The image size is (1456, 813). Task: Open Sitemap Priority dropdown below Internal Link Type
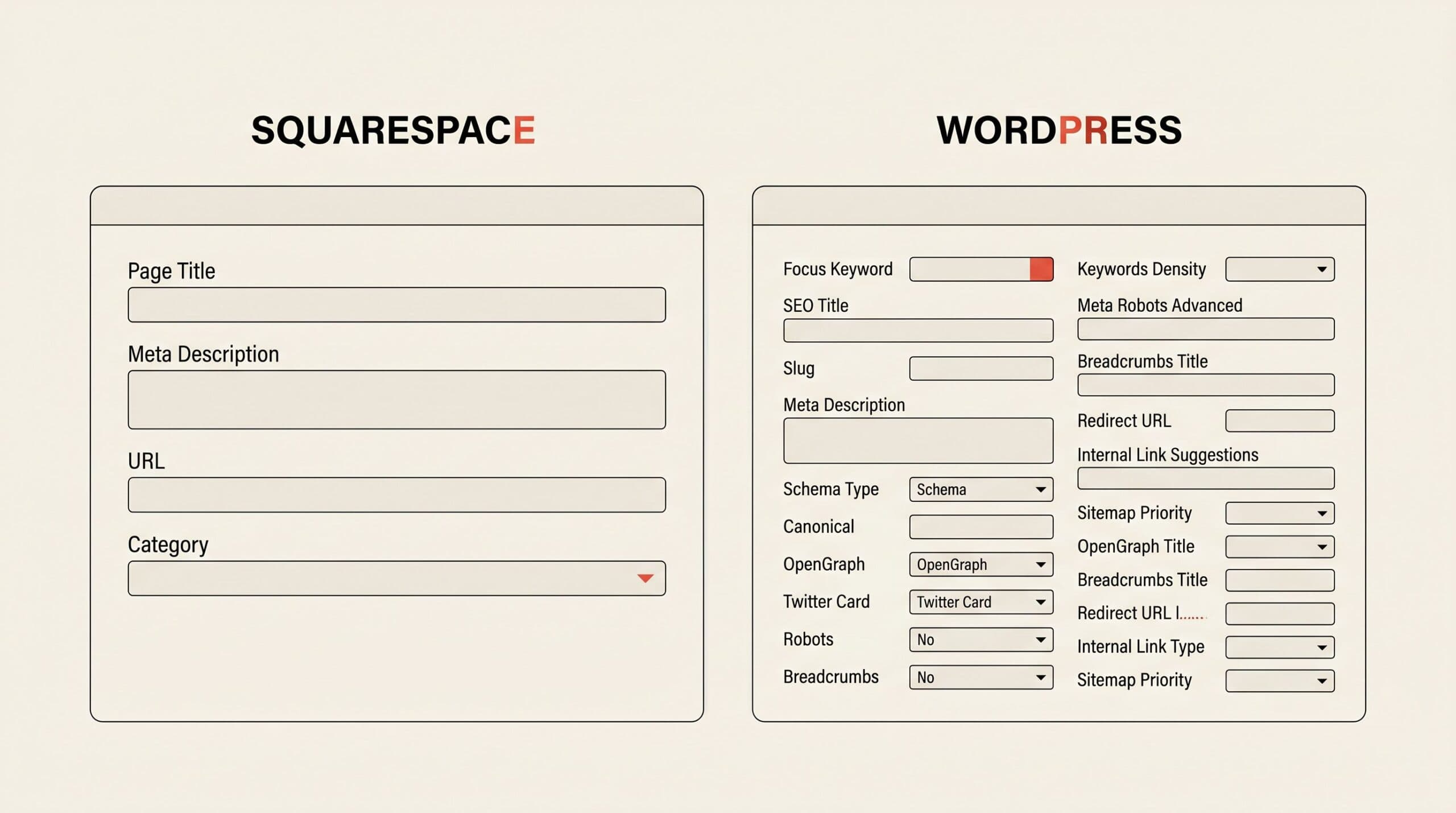(1280, 680)
